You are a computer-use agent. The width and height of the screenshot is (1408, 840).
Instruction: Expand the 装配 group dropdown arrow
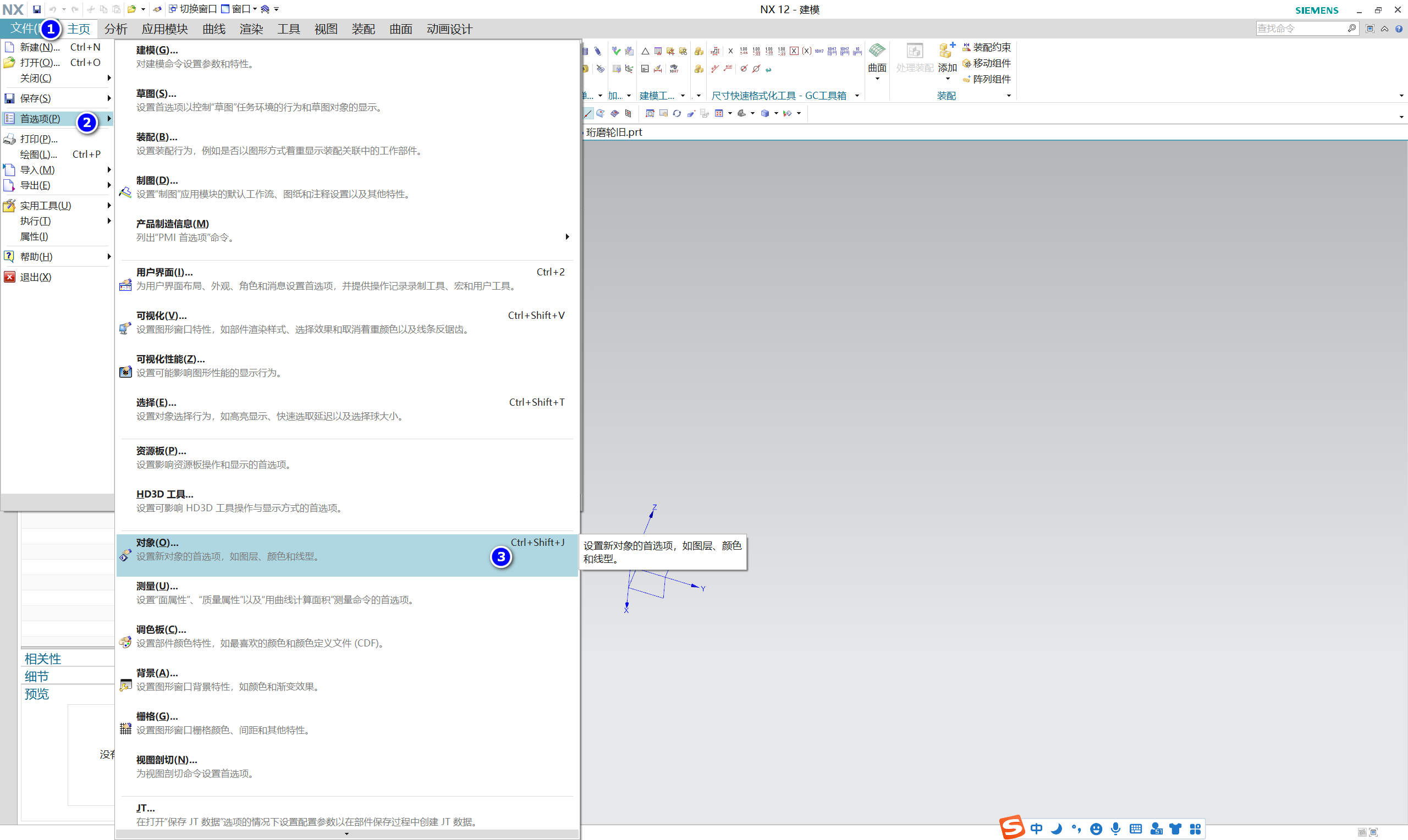point(1009,96)
